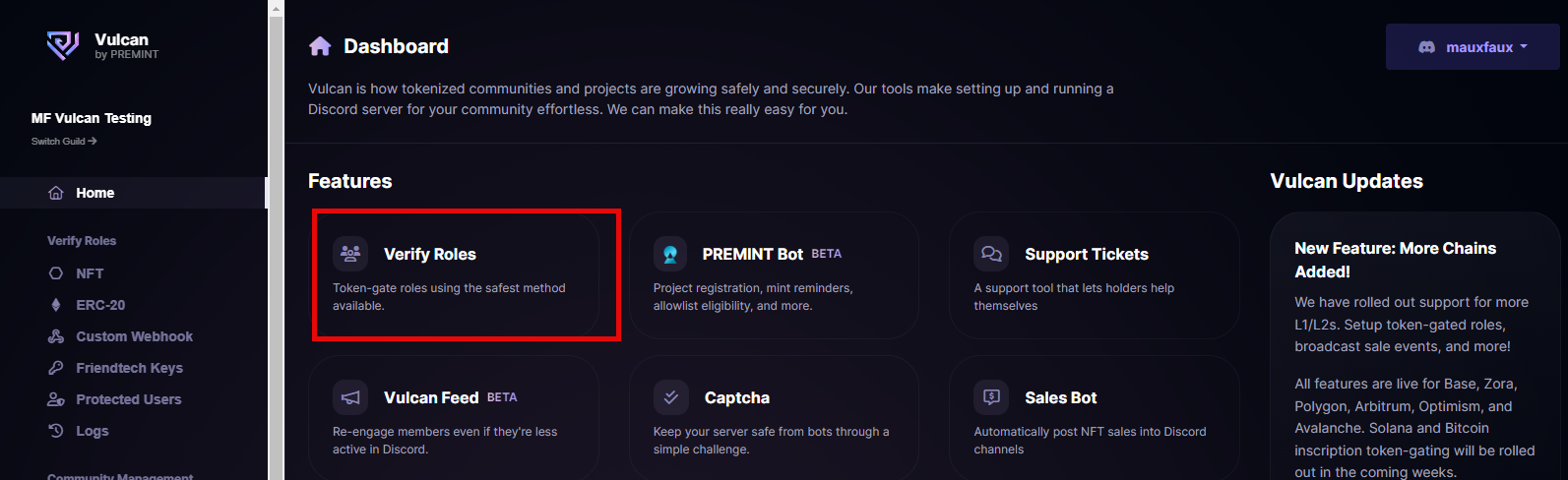Click the Protected Users icon
The image size is (1568, 480).
click(x=56, y=399)
